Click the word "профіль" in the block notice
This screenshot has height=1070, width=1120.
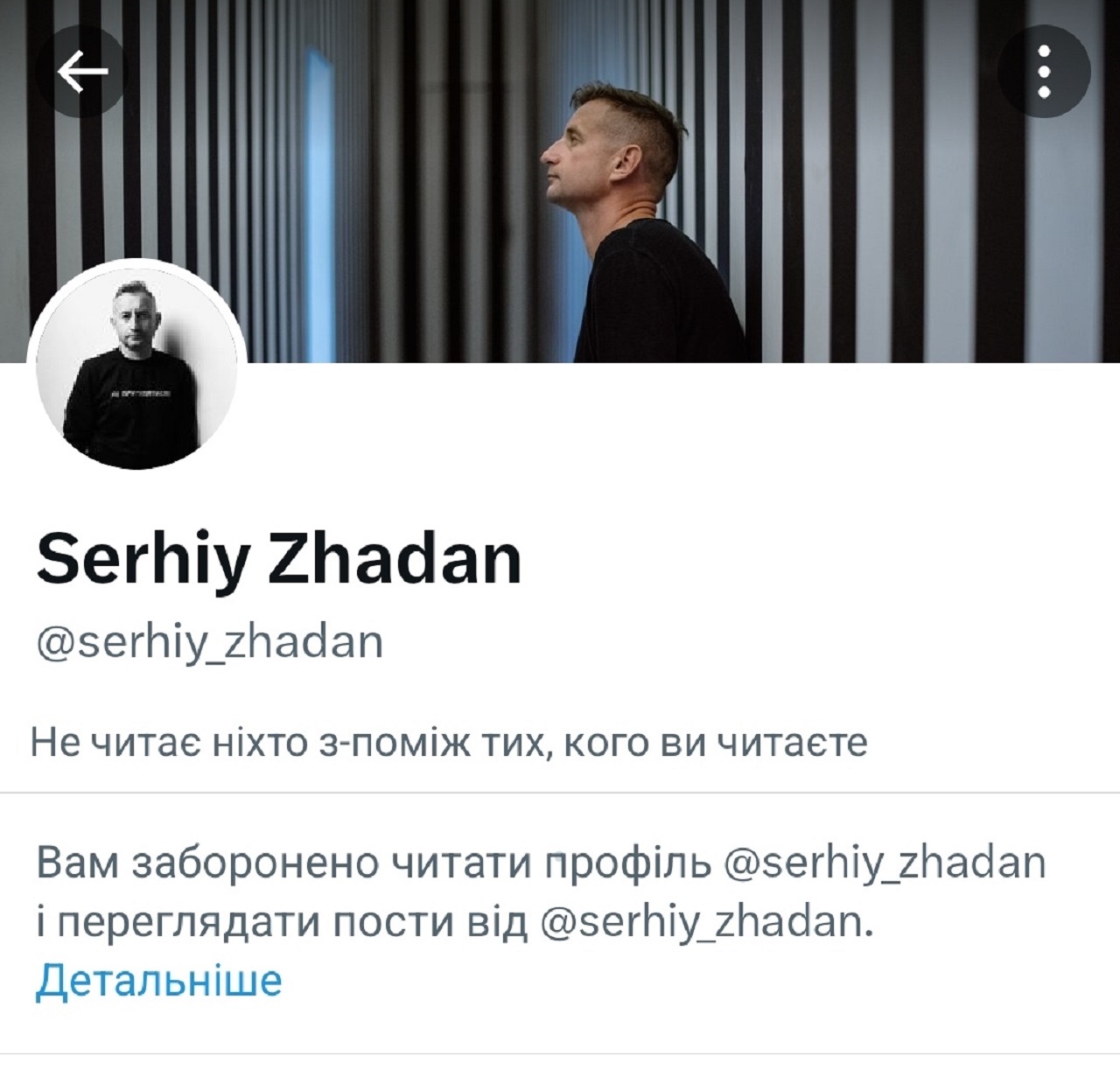pyautogui.click(x=629, y=864)
